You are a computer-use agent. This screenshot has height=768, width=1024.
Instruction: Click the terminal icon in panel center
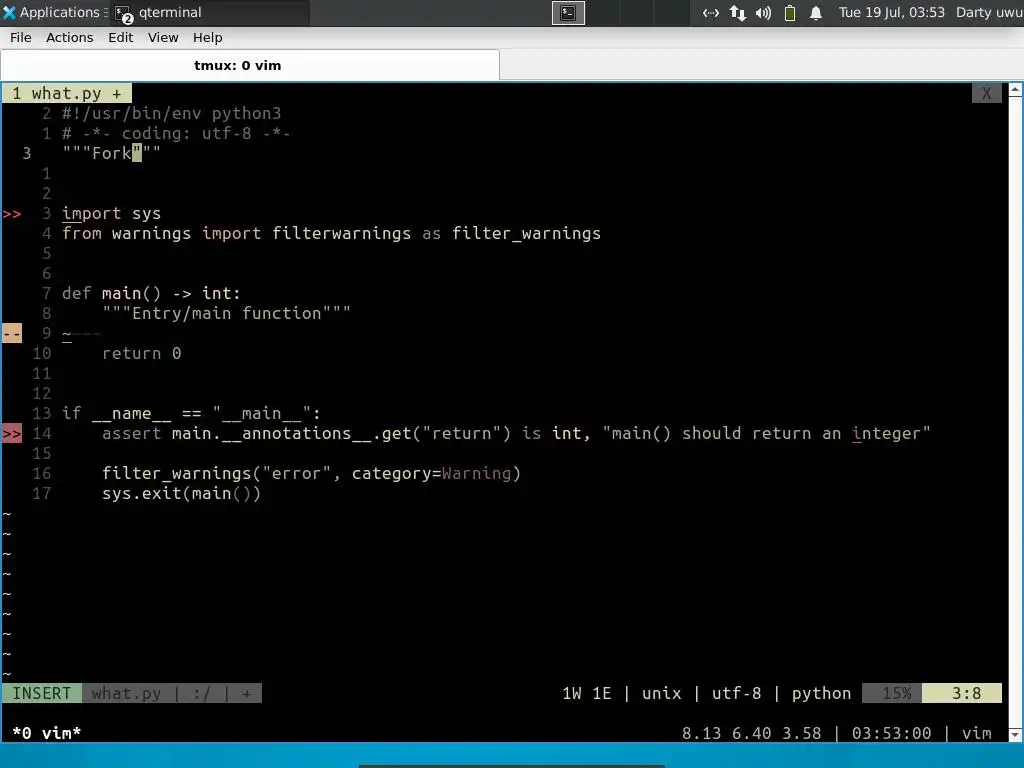(x=568, y=12)
